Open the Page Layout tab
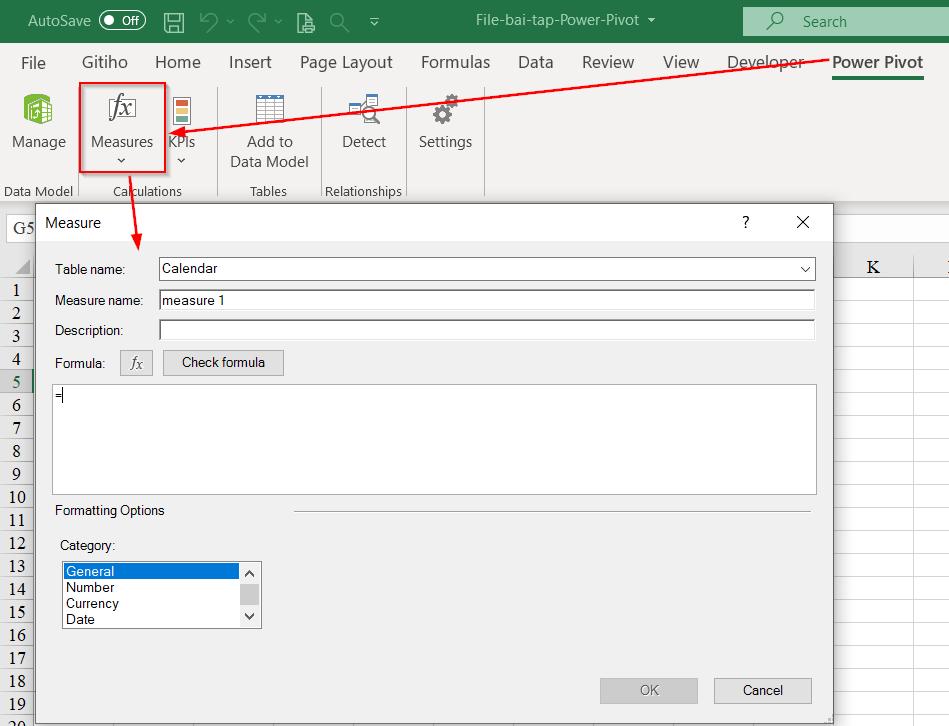 [x=346, y=62]
